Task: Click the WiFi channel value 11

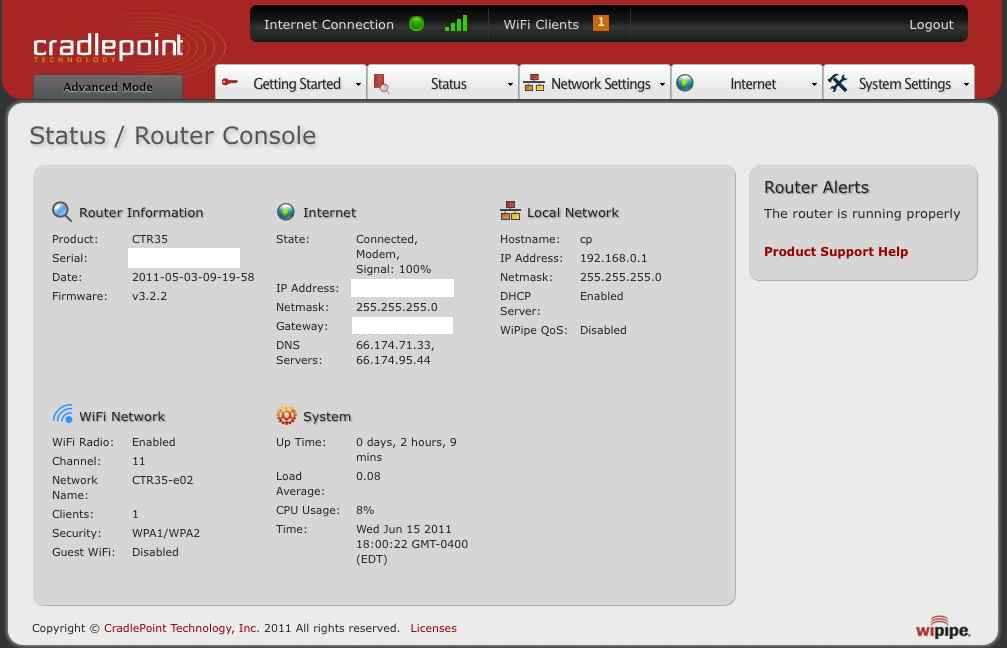Action: pyautogui.click(x=138, y=461)
